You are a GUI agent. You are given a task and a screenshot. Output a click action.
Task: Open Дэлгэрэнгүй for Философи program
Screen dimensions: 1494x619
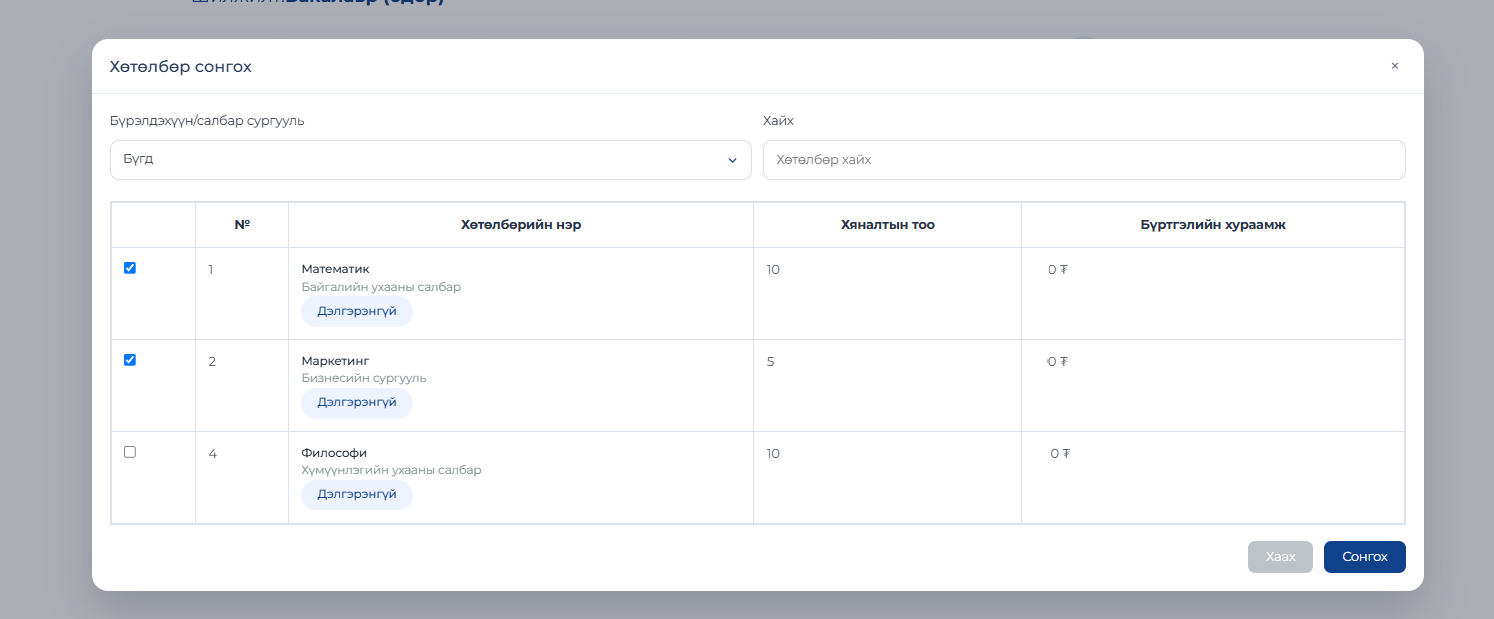(357, 495)
